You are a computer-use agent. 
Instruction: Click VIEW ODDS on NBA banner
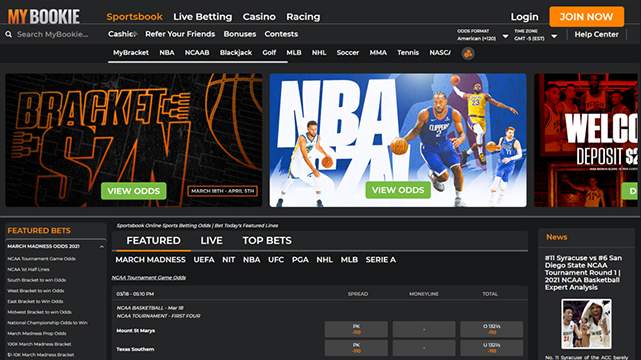[398, 190]
